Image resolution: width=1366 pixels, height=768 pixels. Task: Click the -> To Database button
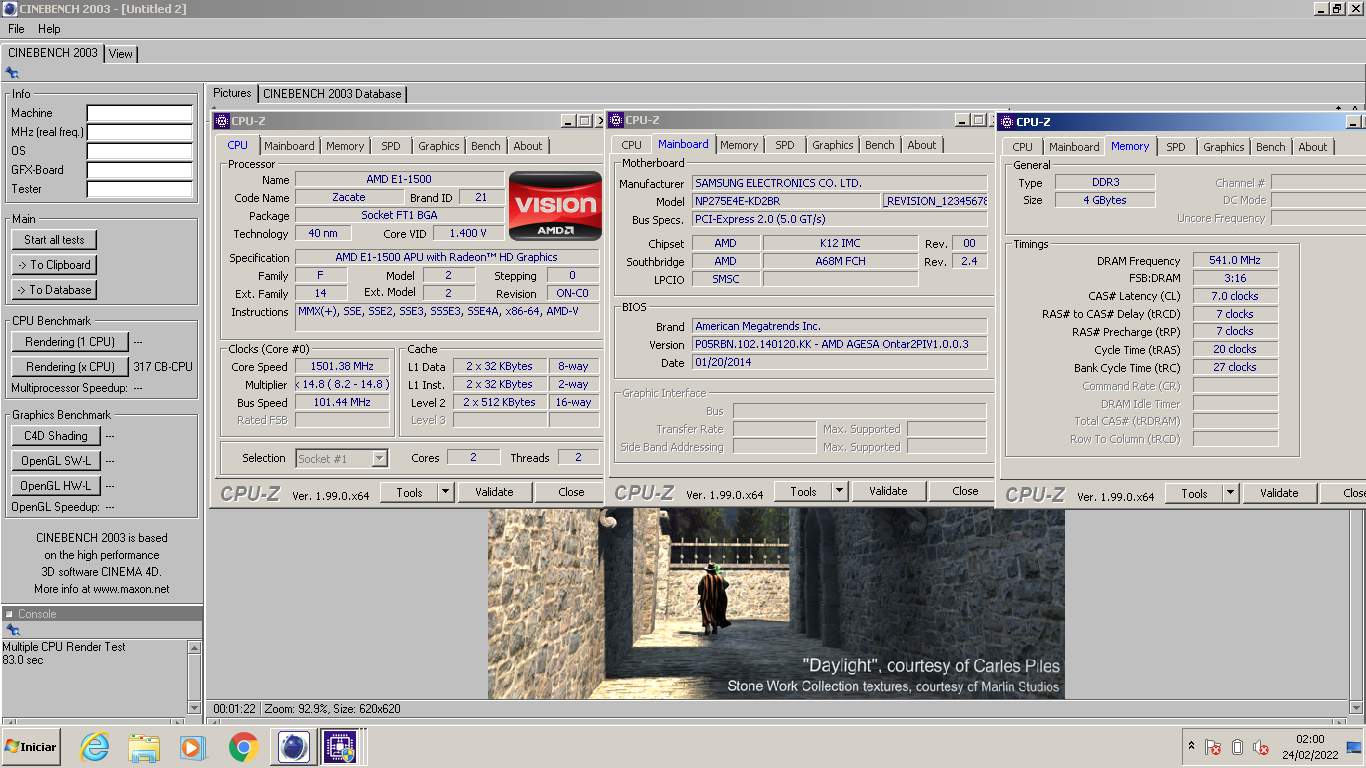[x=55, y=290]
